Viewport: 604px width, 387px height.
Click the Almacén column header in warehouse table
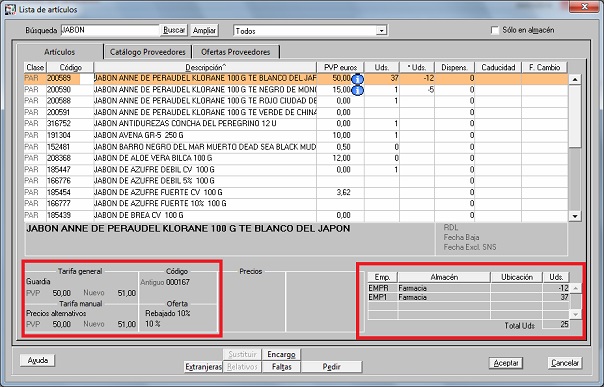[444, 277]
